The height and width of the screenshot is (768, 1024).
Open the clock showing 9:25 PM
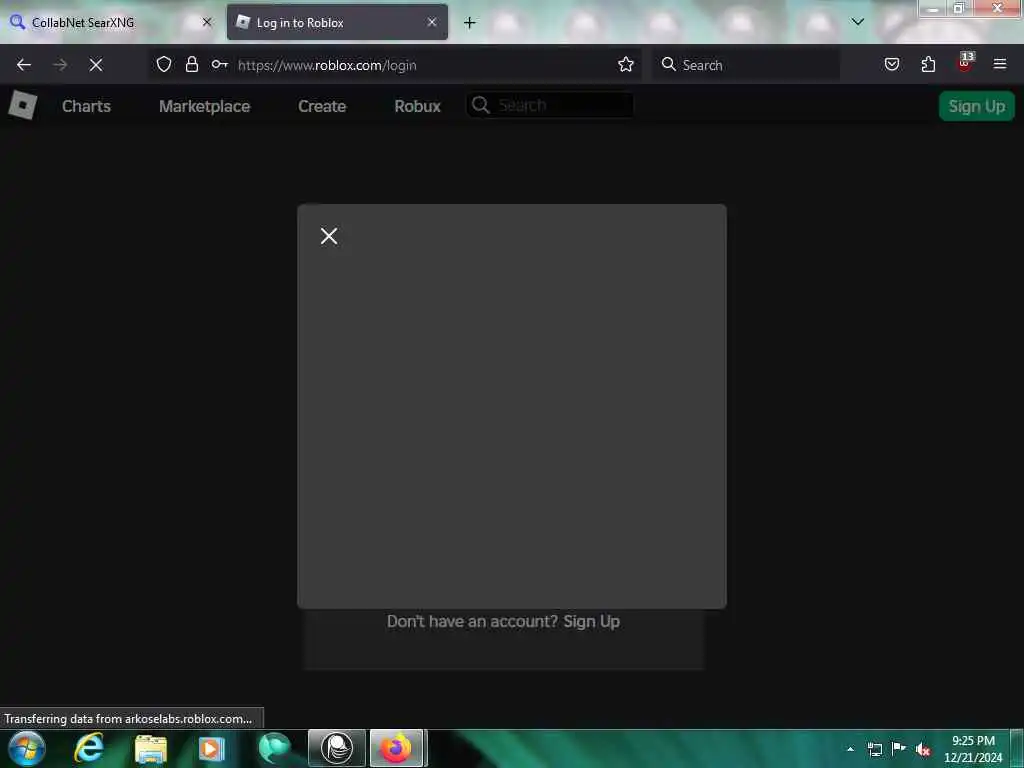(x=972, y=749)
